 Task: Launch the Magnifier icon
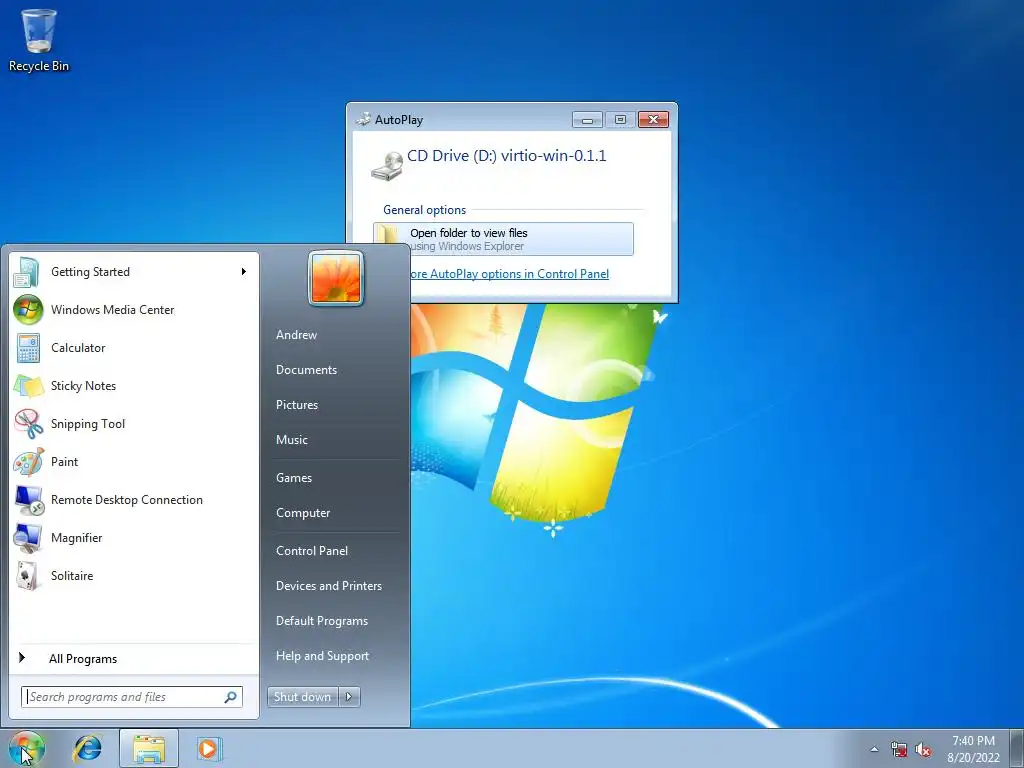point(27,537)
